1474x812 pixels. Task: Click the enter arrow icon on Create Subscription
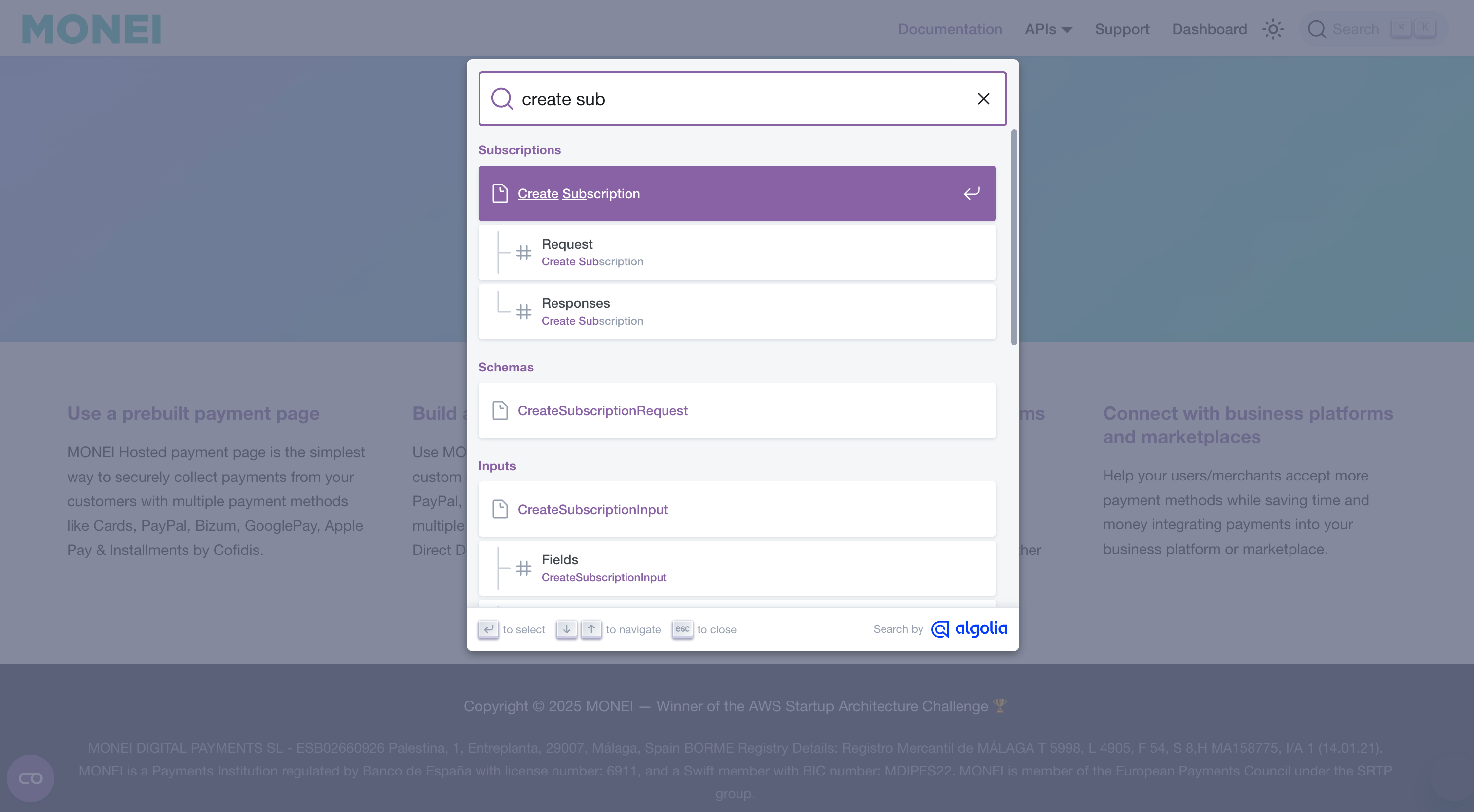point(972,193)
